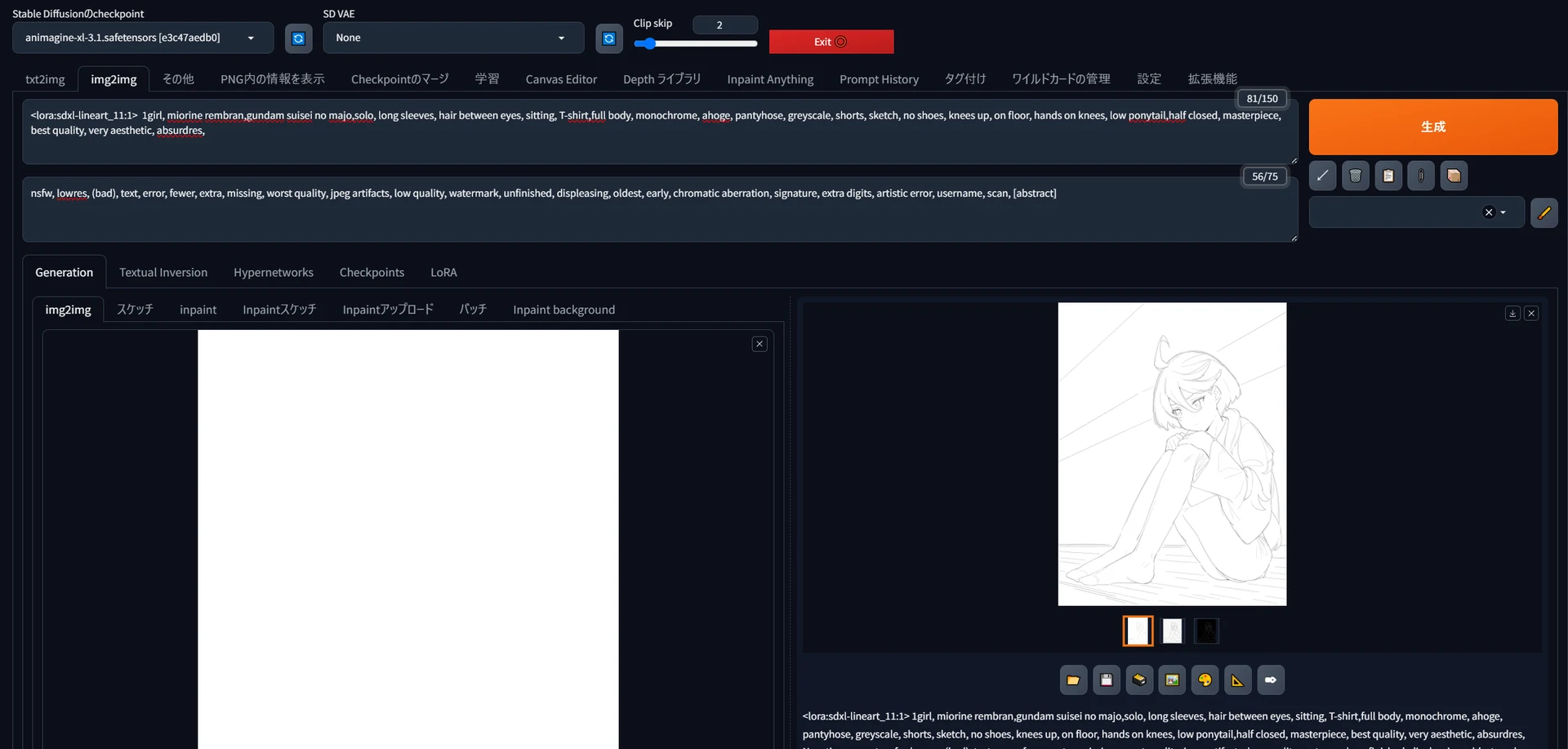1568x749 pixels.
Task: Select the img2img sub-tab beside スケッチ
Action: tap(69, 310)
